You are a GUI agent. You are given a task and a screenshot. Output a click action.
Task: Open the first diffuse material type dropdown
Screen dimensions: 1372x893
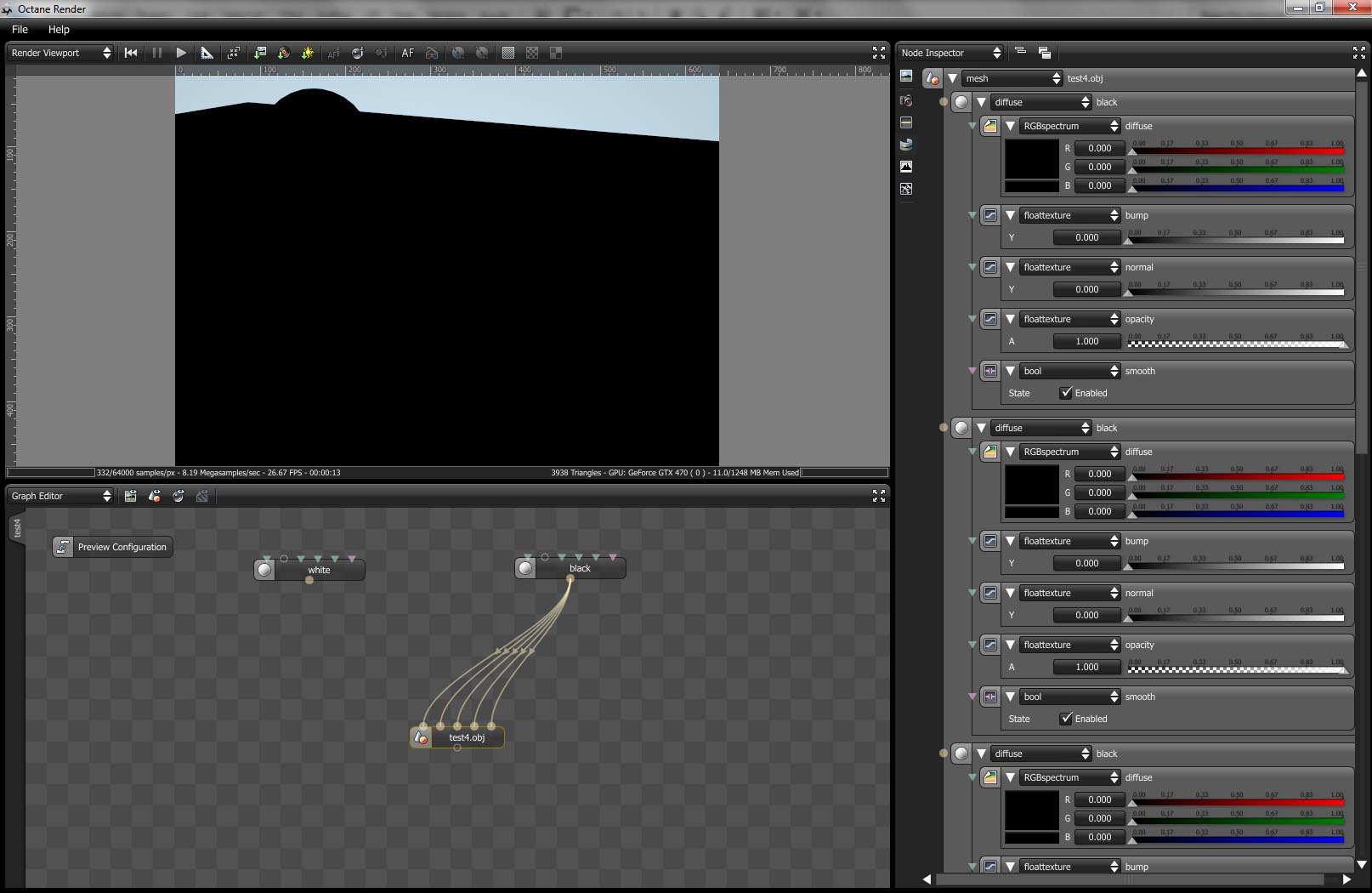click(1042, 102)
